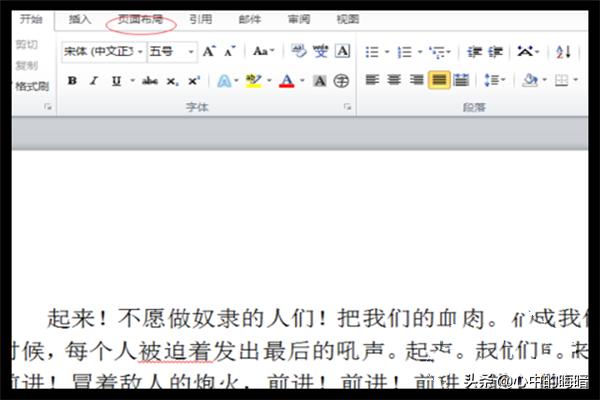Click the Shading paint bucket icon
The width and height of the screenshot is (600, 400).
coord(530,80)
